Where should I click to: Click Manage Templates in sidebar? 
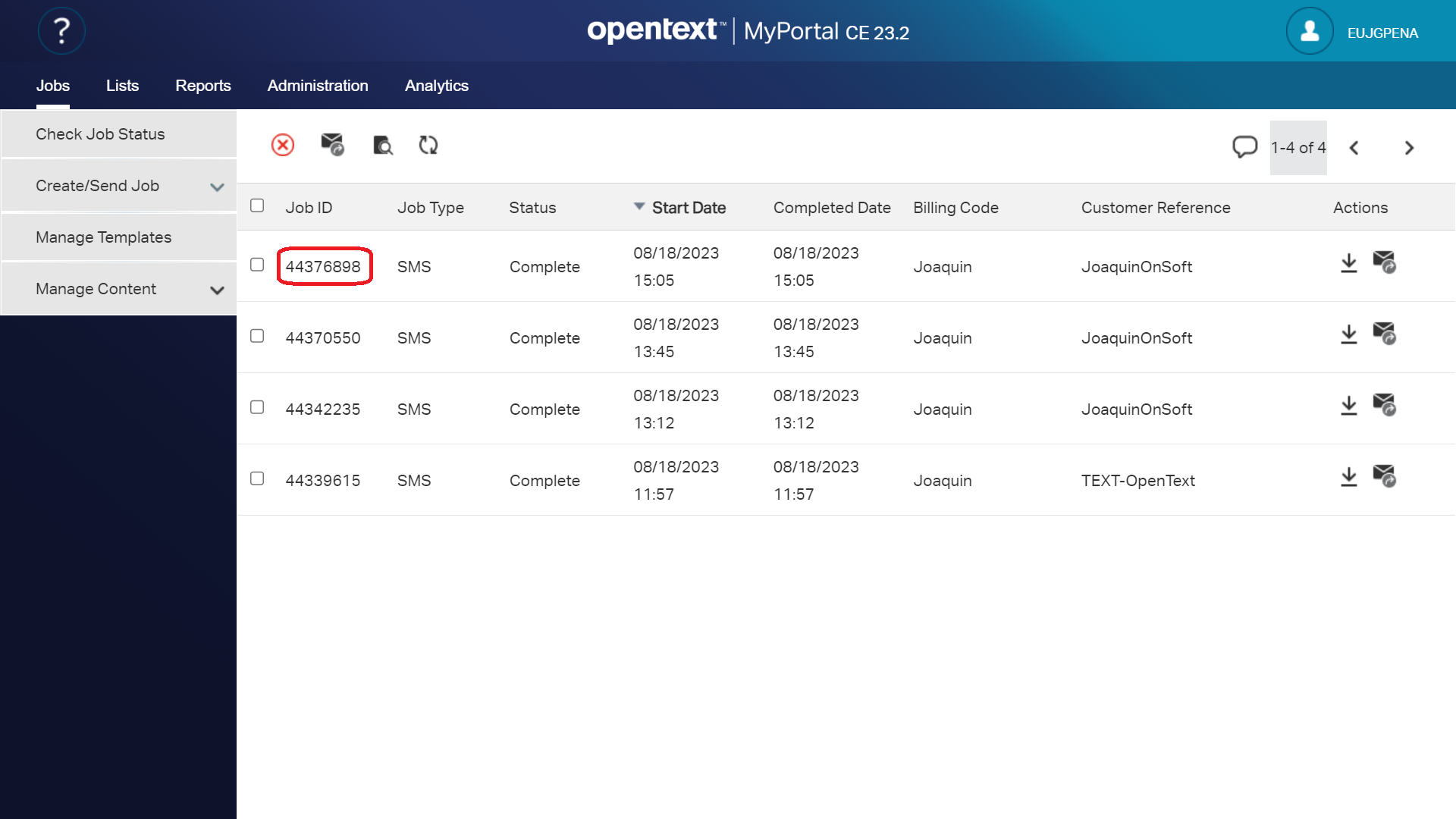point(104,237)
